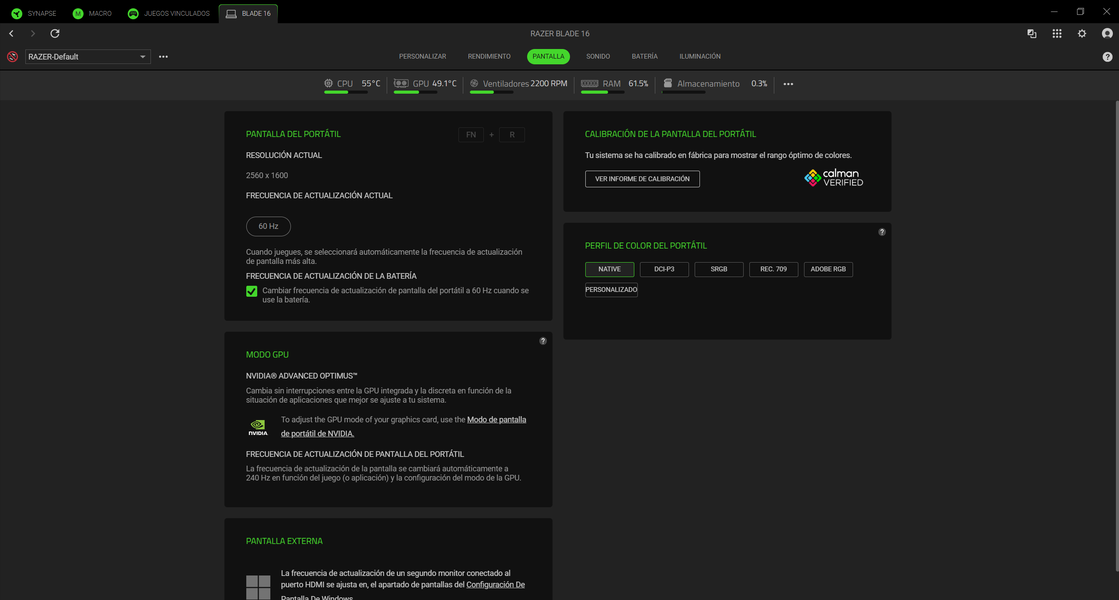Click the RAM usage icon

coord(589,83)
